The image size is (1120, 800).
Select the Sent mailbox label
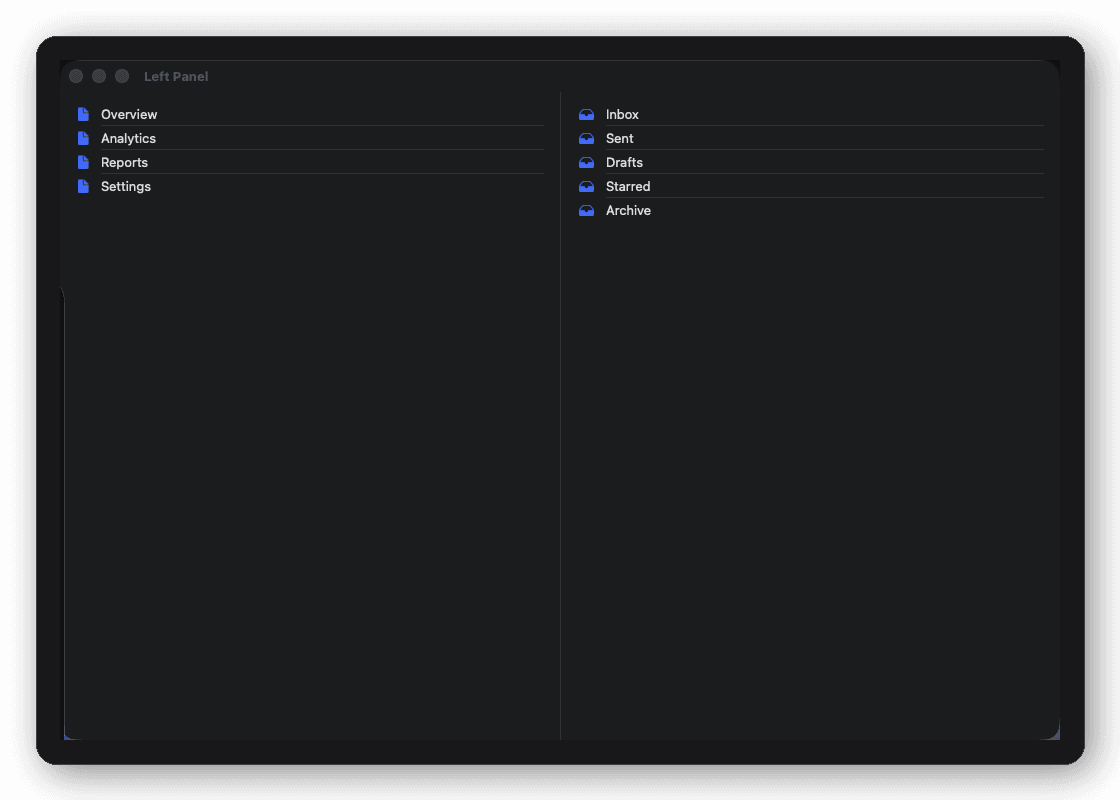point(619,139)
